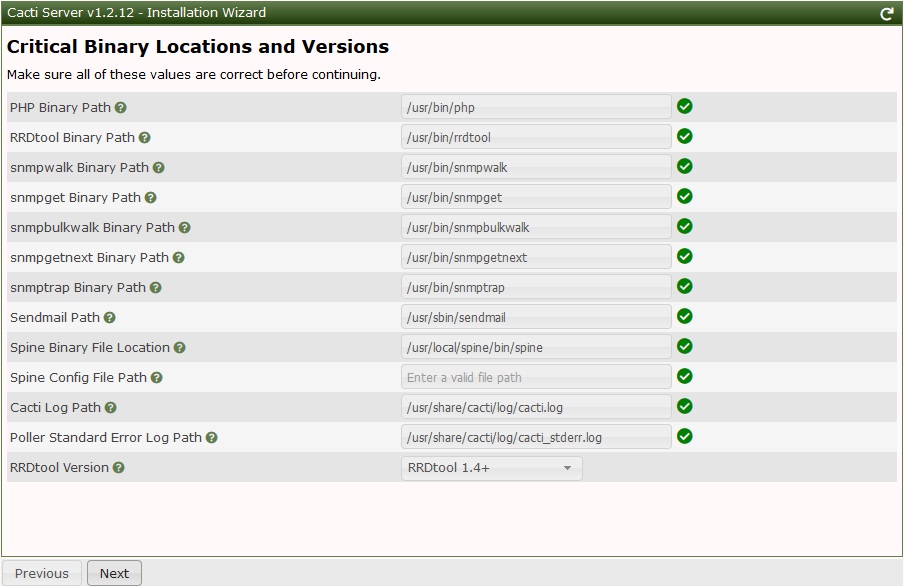This screenshot has width=904, height=586.
Task: Focus the snmpget Binary Path field
Action: click(x=536, y=197)
